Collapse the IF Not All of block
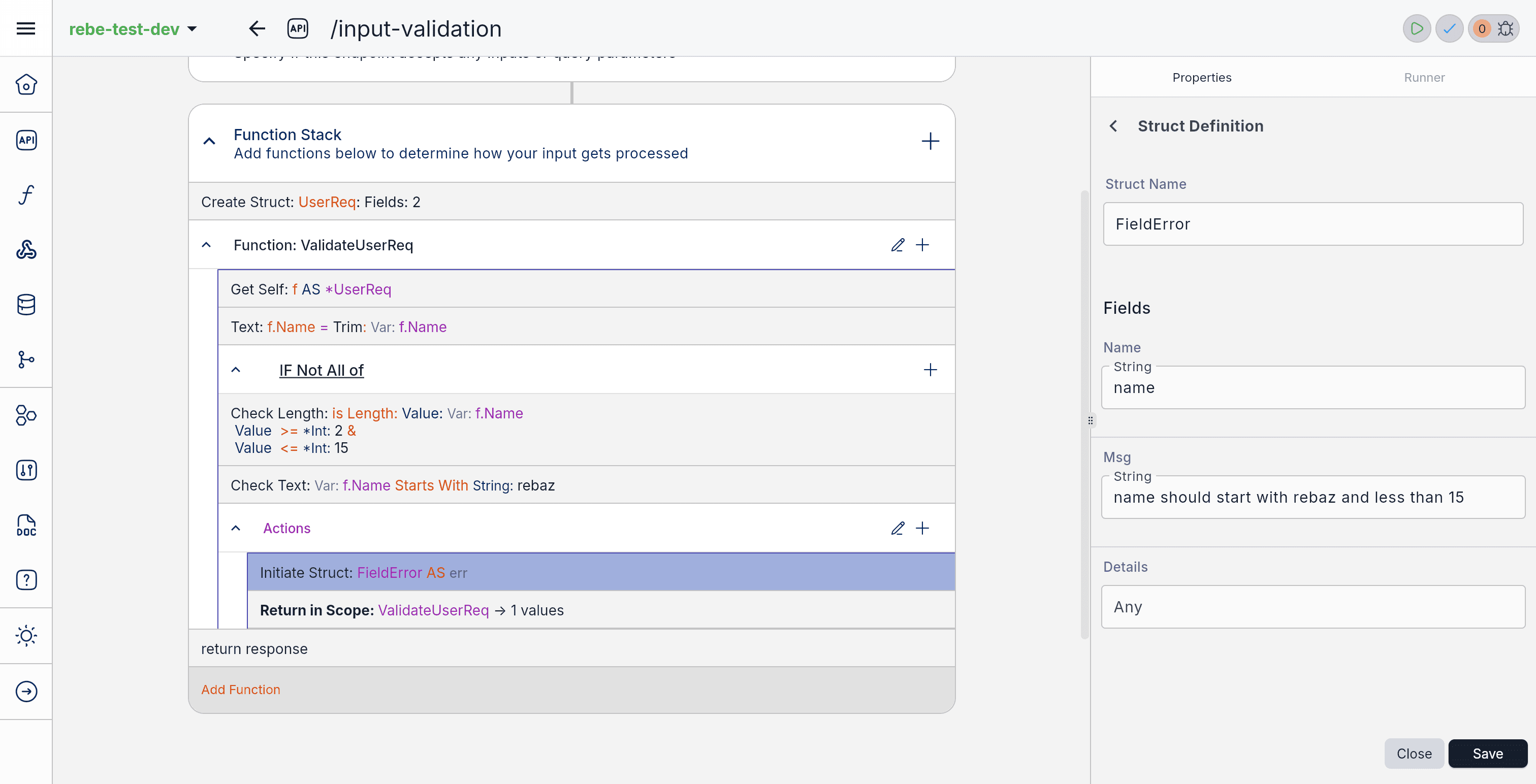Screen dimensions: 1536x784 coord(236,370)
